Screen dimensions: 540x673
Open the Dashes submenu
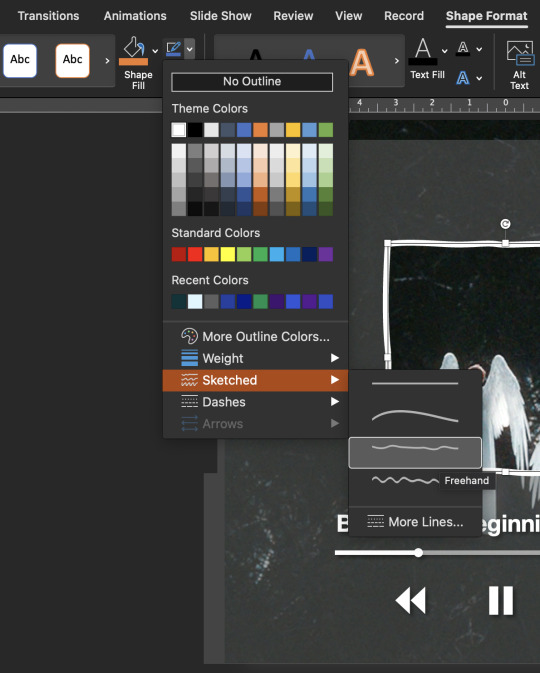(x=255, y=402)
